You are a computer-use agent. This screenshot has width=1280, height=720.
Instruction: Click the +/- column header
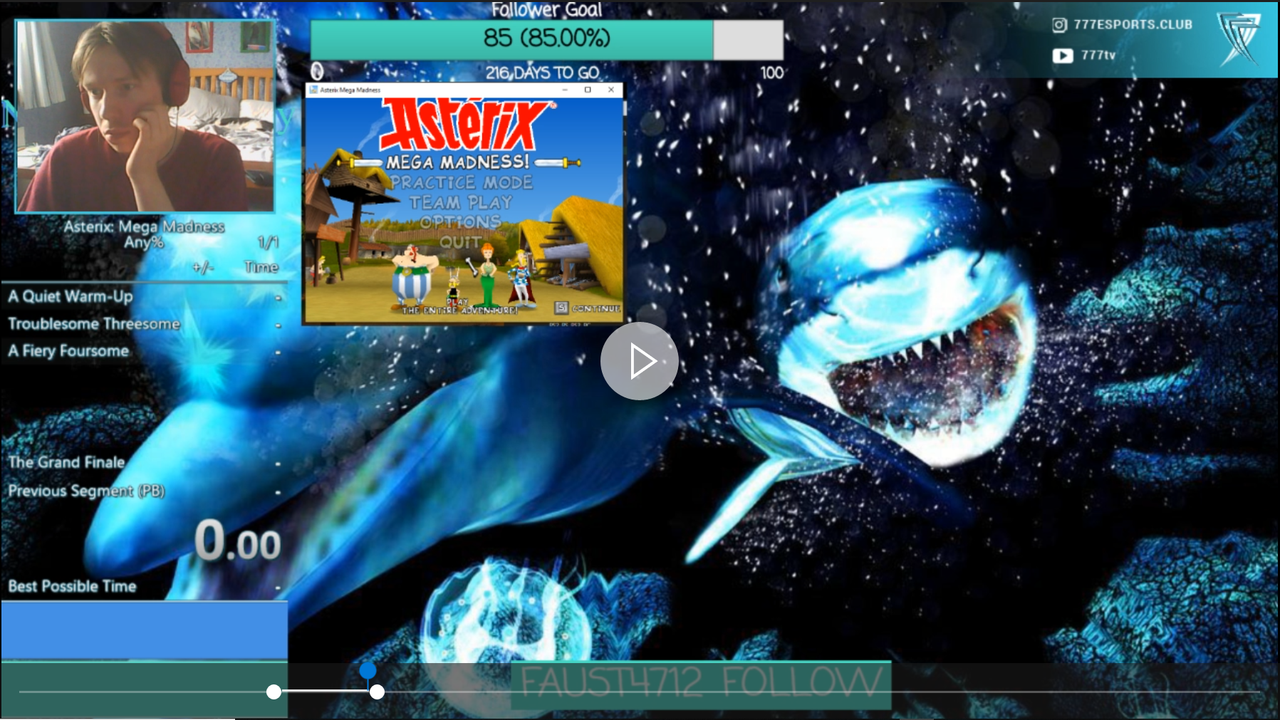coord(203,267)
